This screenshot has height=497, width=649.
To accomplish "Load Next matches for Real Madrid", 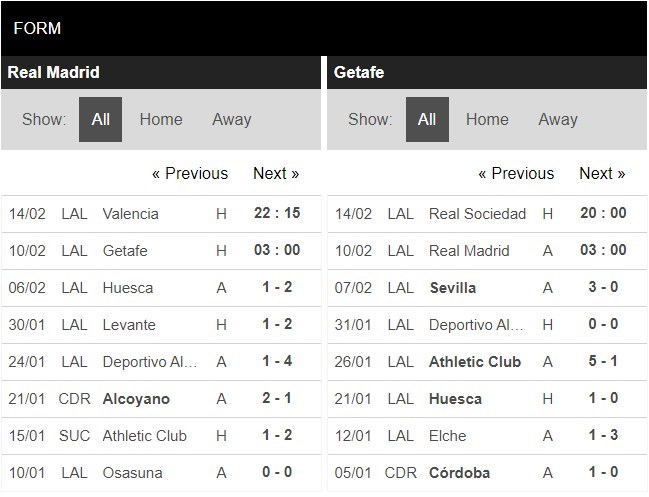I will pos(276,174).
